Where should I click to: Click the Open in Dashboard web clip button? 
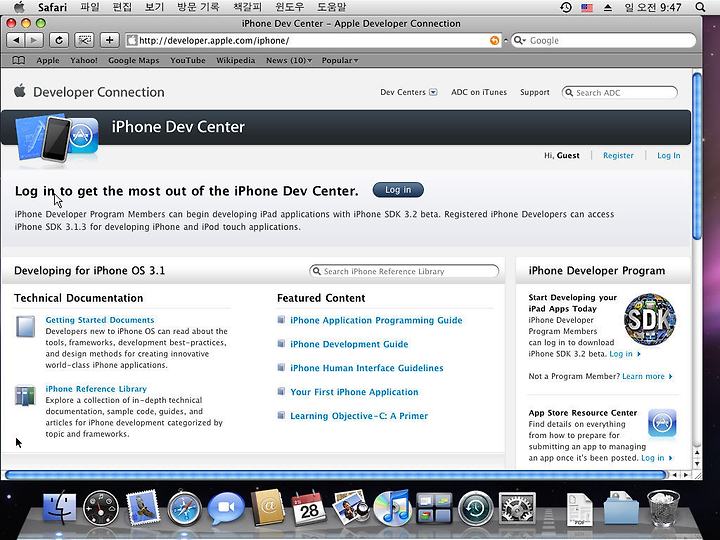84,40
